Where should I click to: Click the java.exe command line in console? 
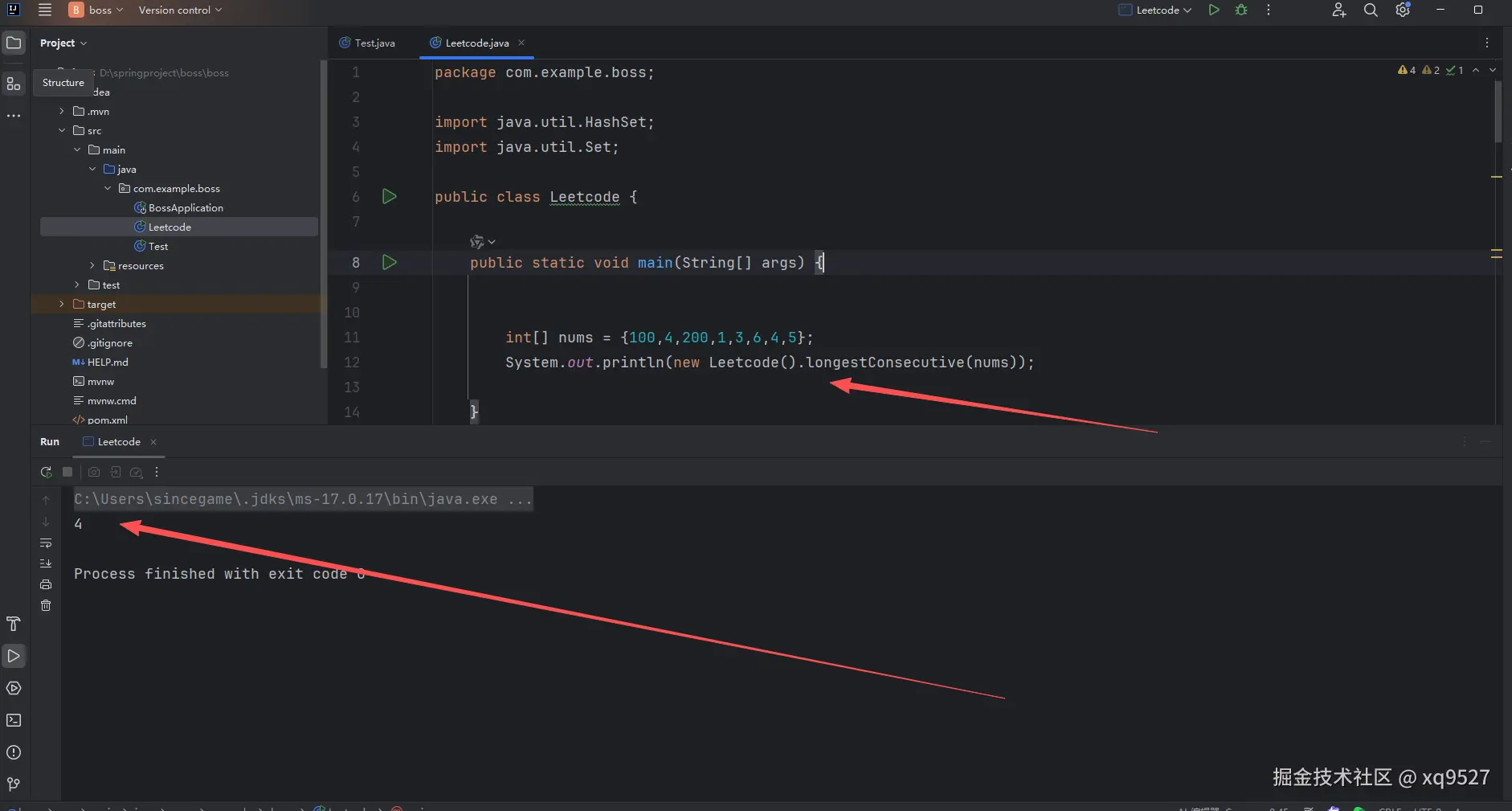click(x=303, y=499)
